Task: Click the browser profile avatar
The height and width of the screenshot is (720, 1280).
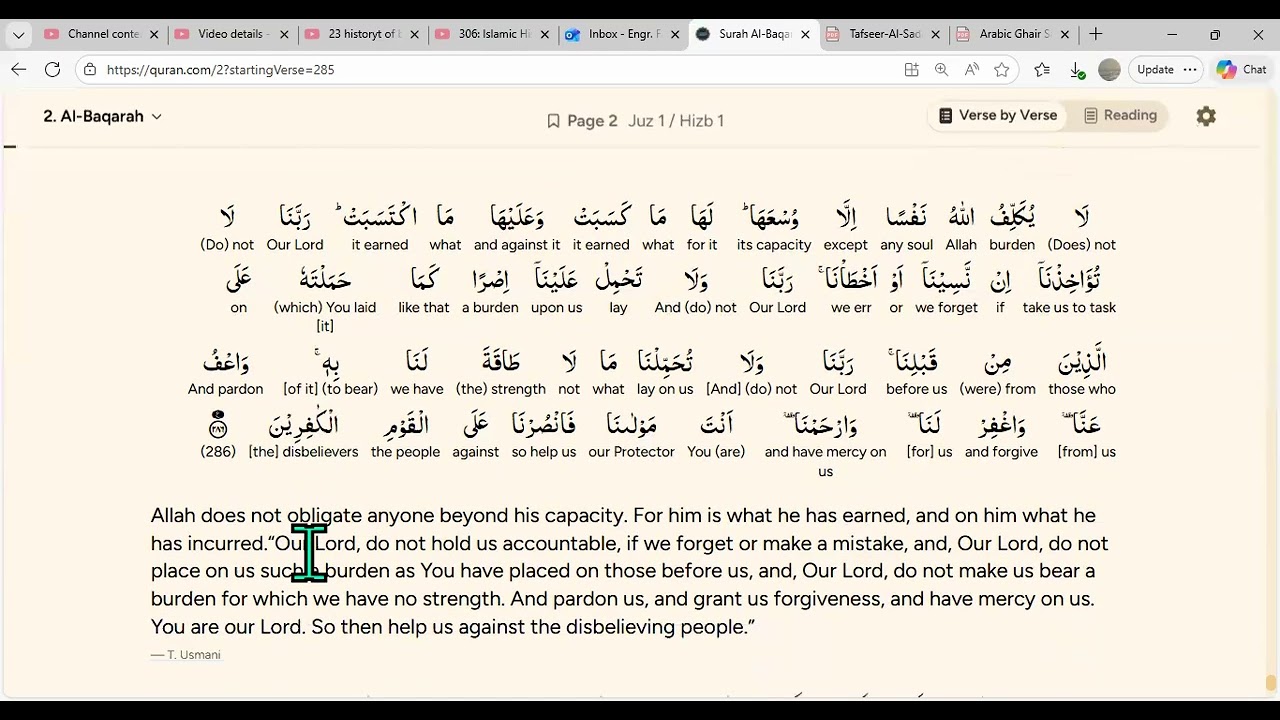Action: coord(1109,69)
